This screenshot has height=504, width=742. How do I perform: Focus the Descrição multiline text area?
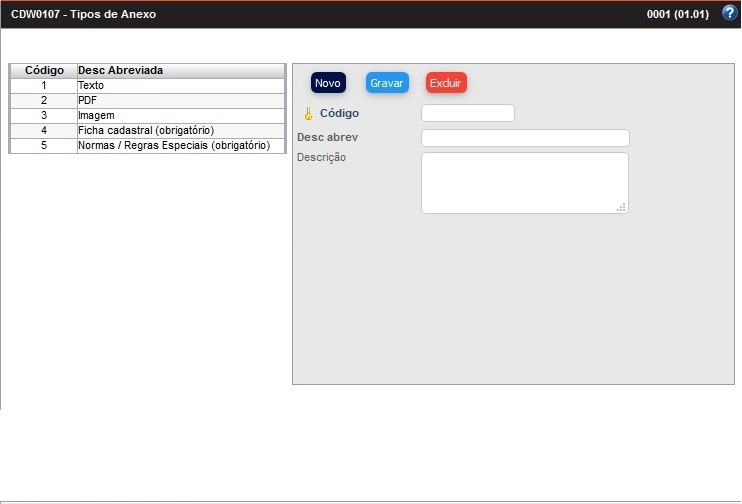(524, 182)
